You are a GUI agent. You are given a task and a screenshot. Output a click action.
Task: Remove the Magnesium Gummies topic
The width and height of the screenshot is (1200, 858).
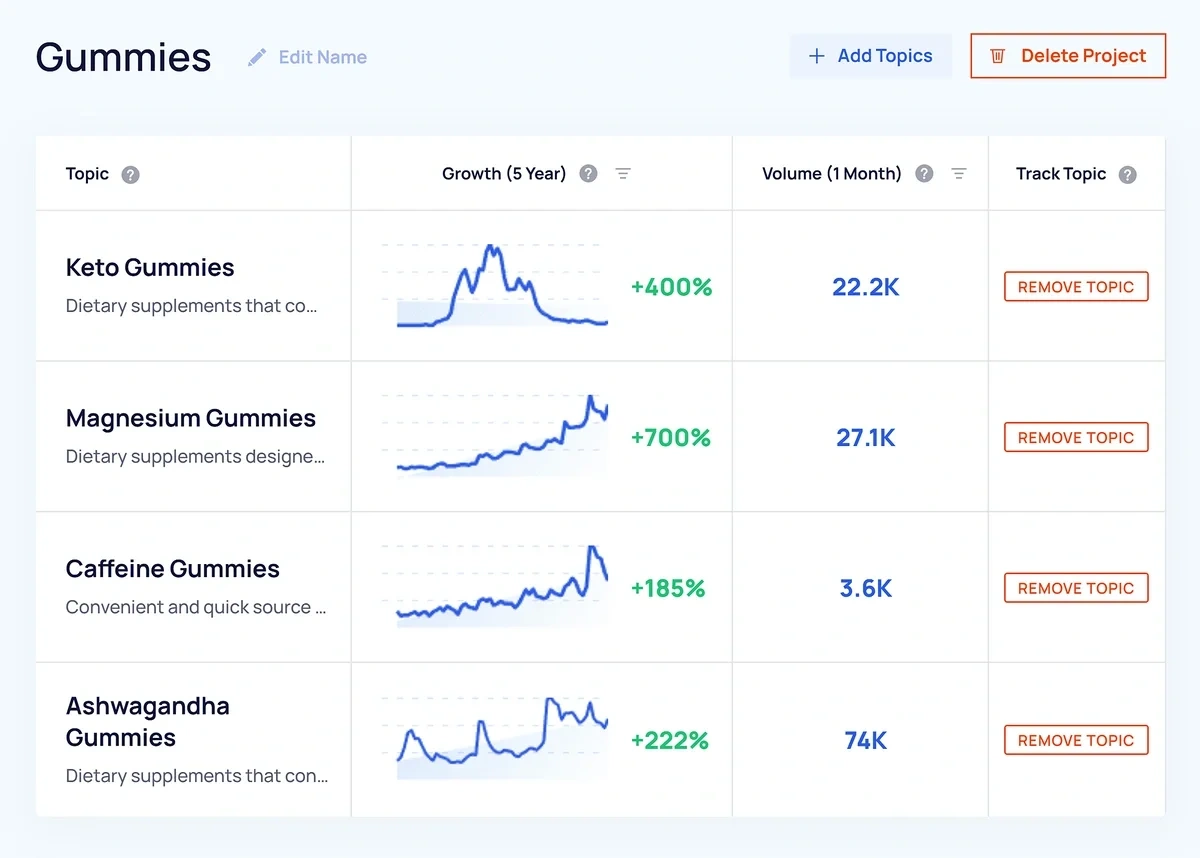pyautogui.click(x=1075, y=437)
